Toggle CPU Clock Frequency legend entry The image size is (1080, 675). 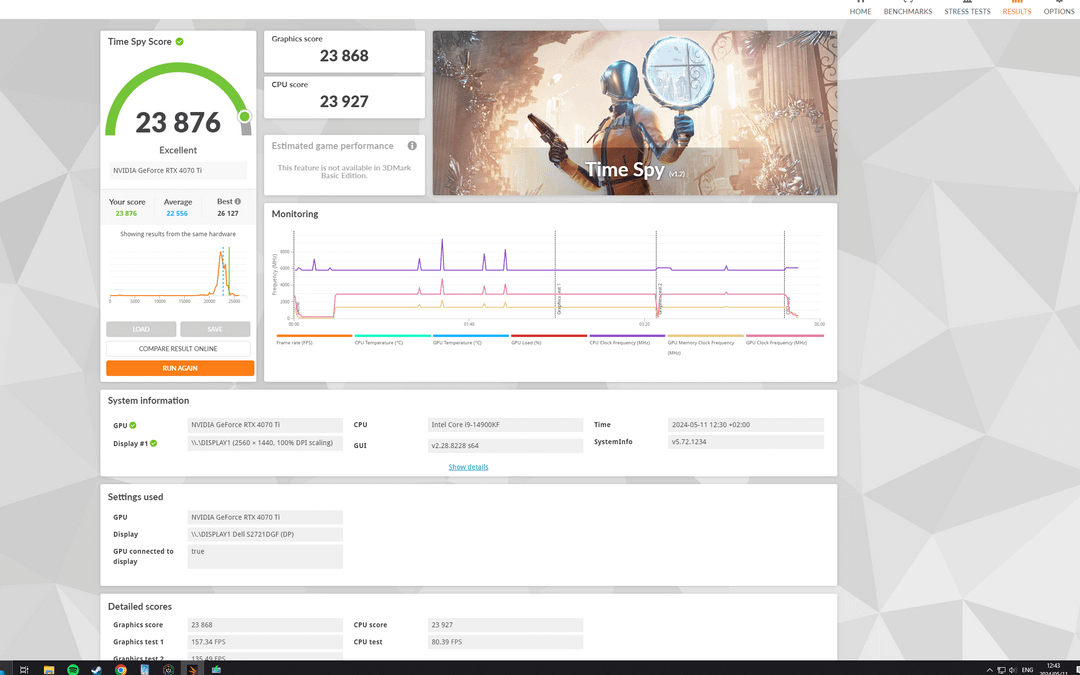click(x=627, y=340)
